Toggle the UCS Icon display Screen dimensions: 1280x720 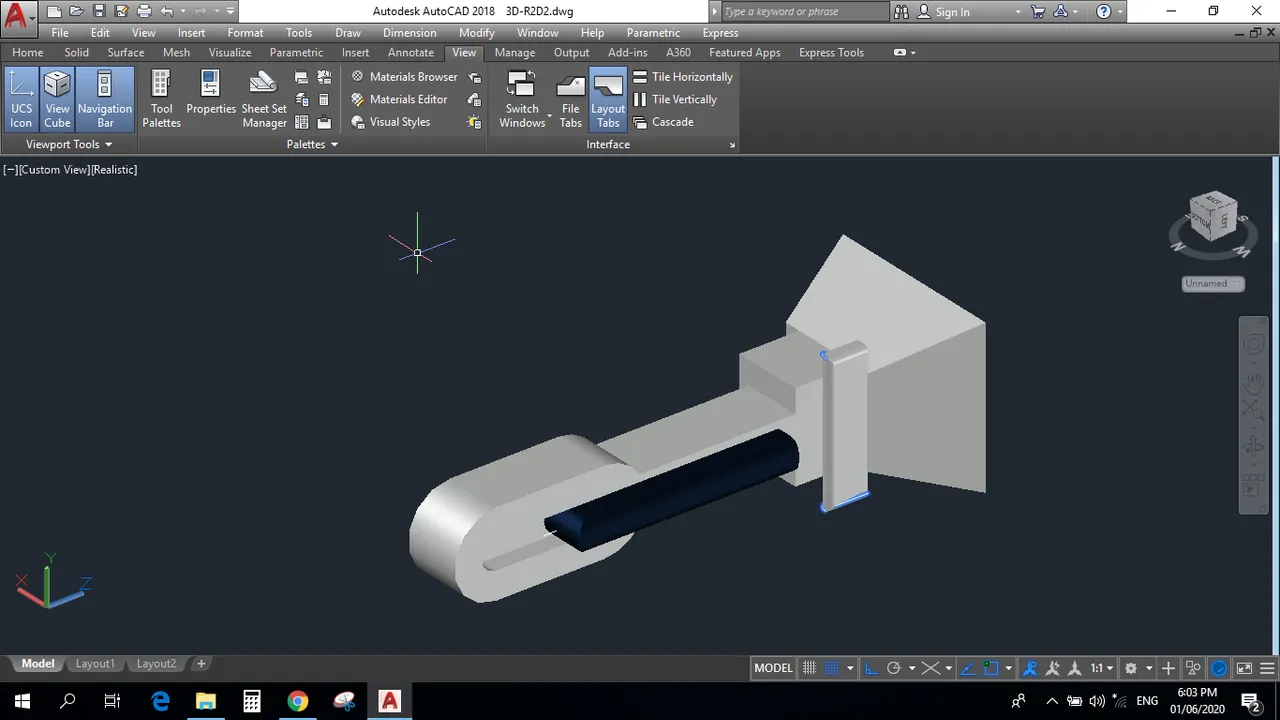point(21,99)
